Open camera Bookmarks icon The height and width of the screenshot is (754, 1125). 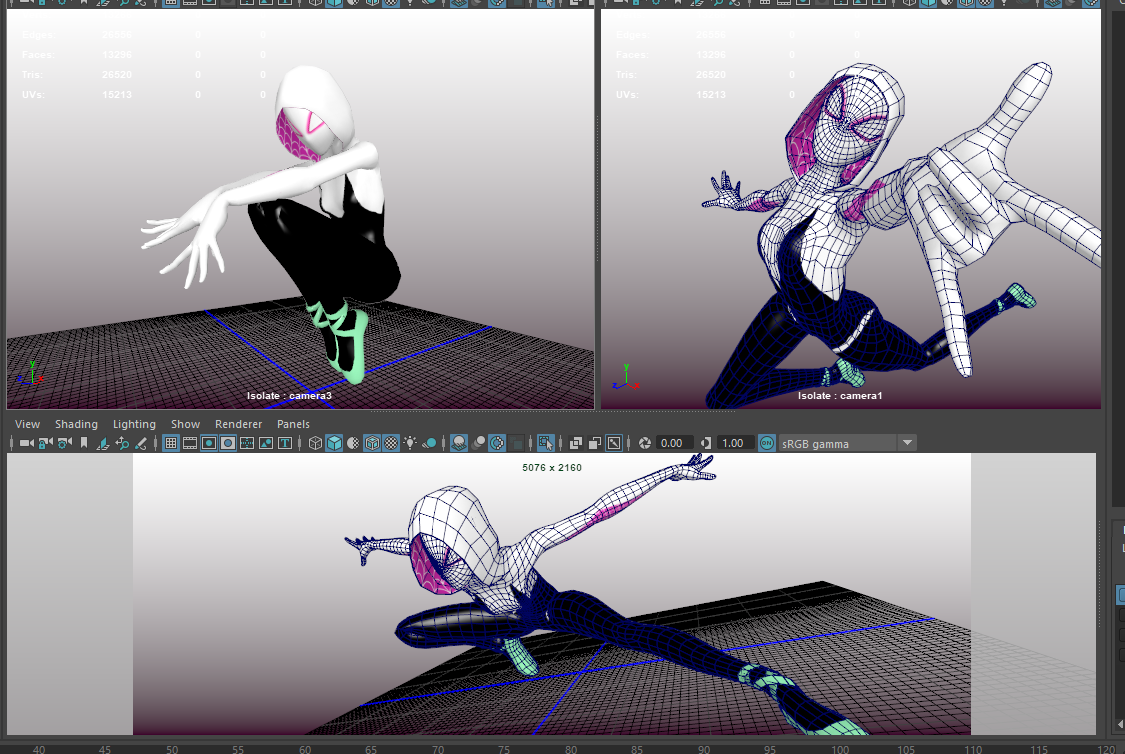tap(84, 443)
